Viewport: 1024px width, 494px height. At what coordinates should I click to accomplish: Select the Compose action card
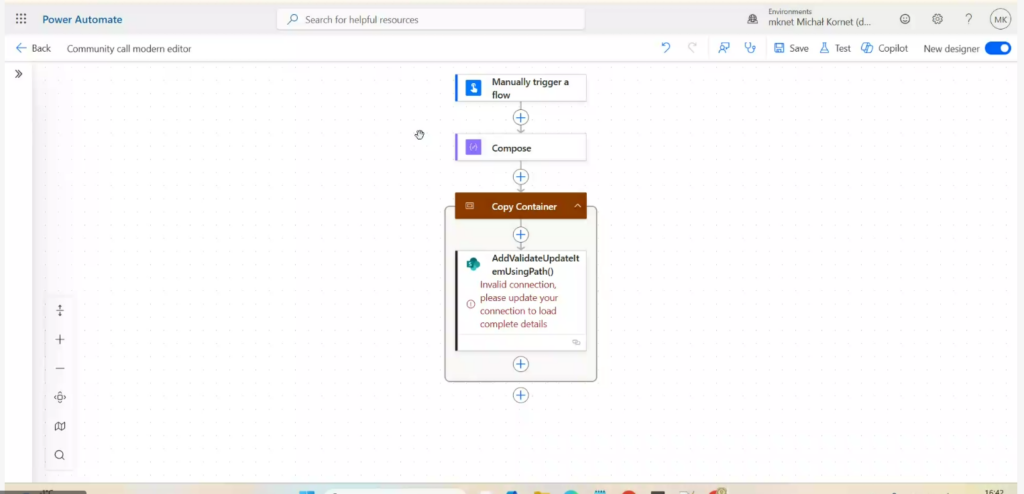[x=520, y=148]
